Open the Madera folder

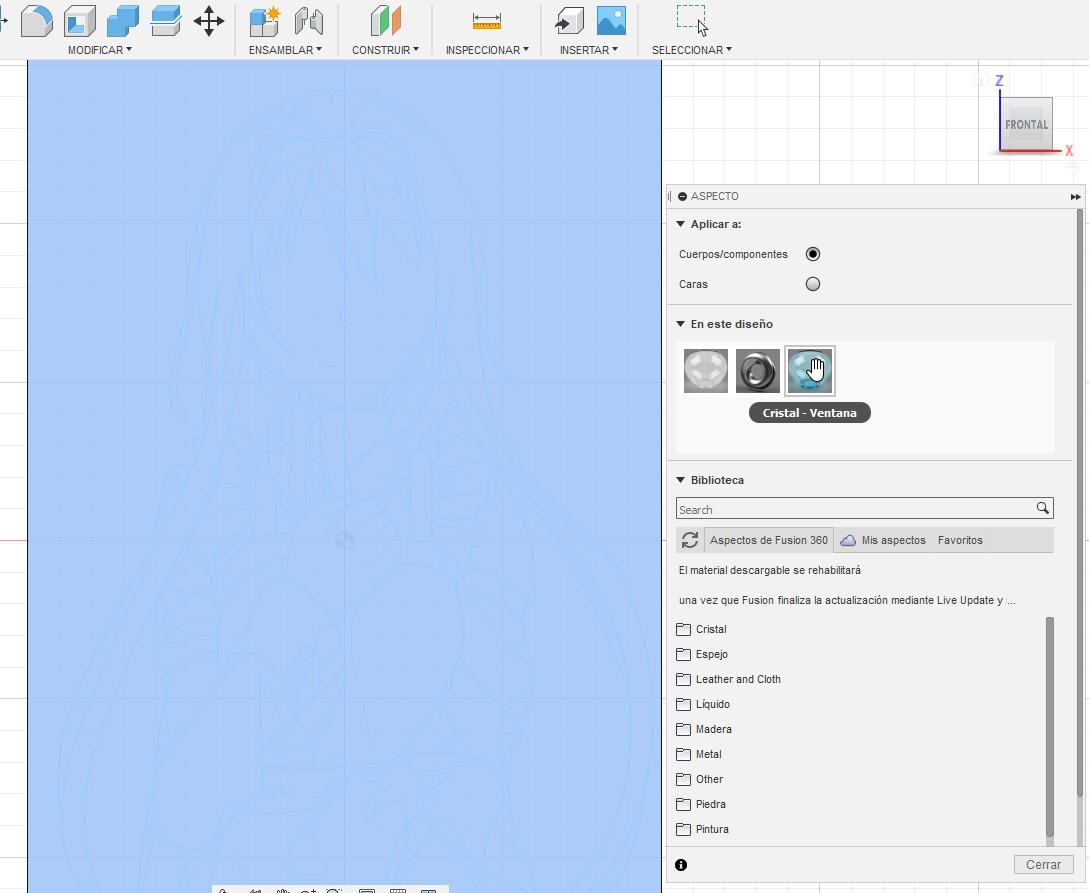(704, 729)
